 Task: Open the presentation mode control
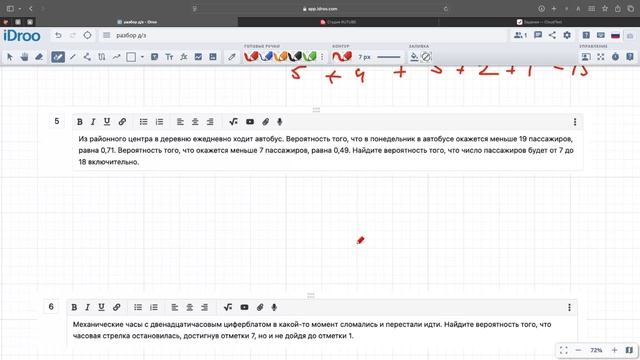(x=586, y=57)
